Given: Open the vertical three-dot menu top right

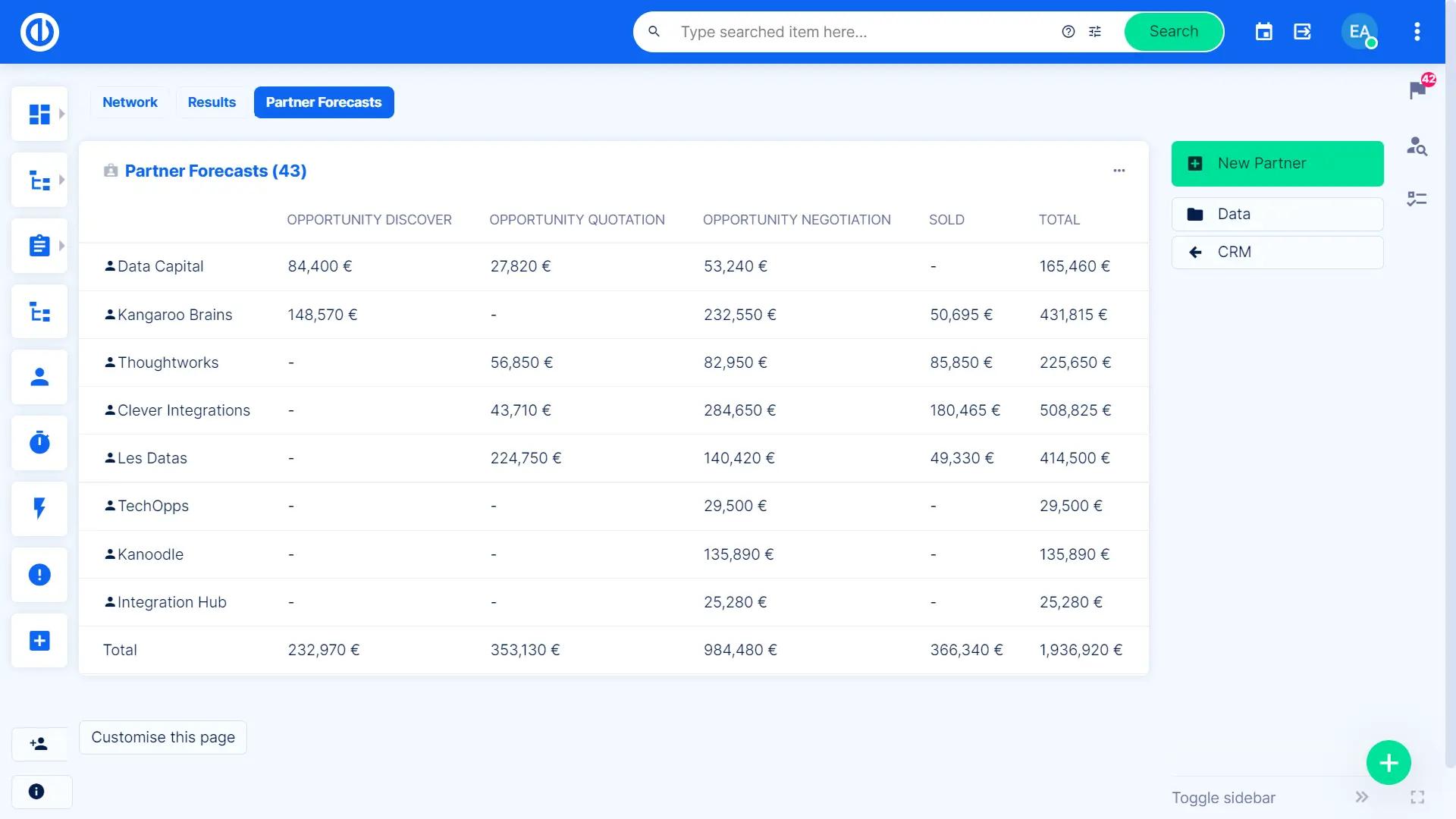Looking at the screenshot, I should (x=1417, y=32).
